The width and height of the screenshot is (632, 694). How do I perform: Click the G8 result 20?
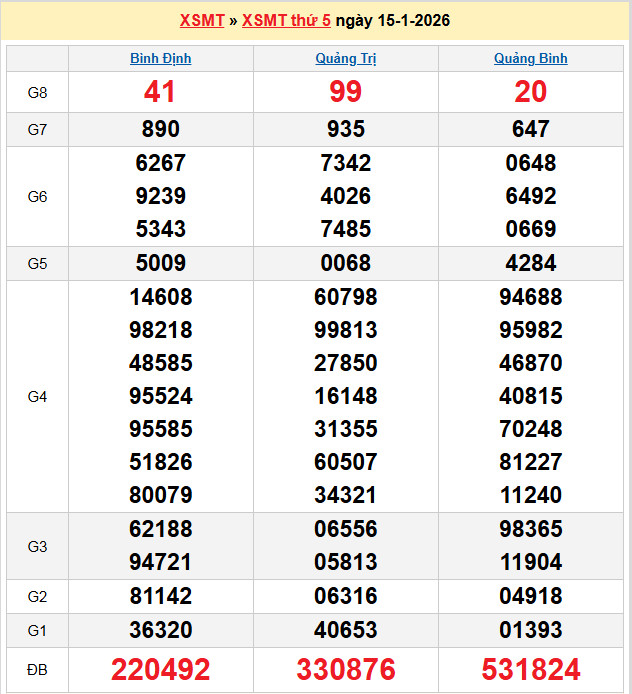pos(530,92)
